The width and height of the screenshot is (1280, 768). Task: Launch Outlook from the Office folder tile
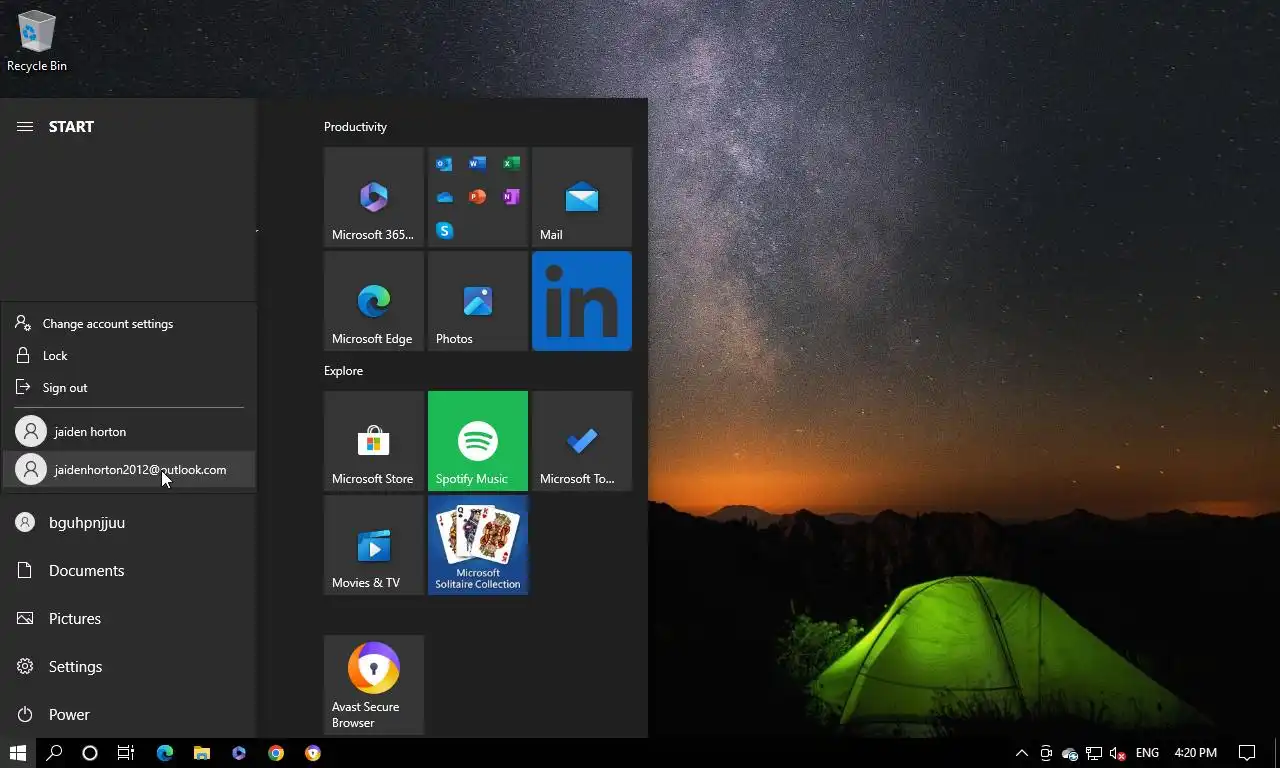pos(445,164)
